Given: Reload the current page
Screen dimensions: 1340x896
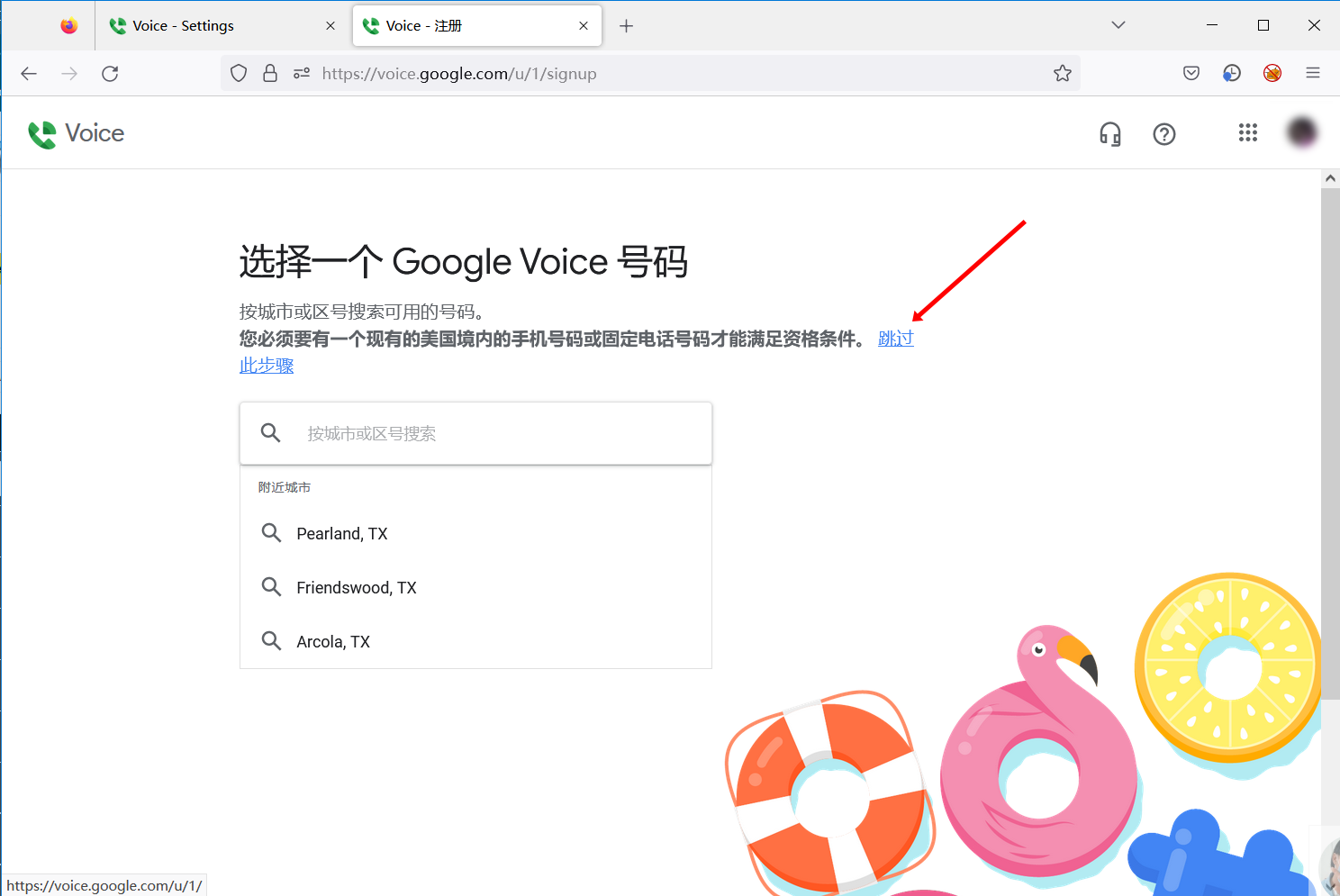Looking at the screenshot, I should [110, 74].
